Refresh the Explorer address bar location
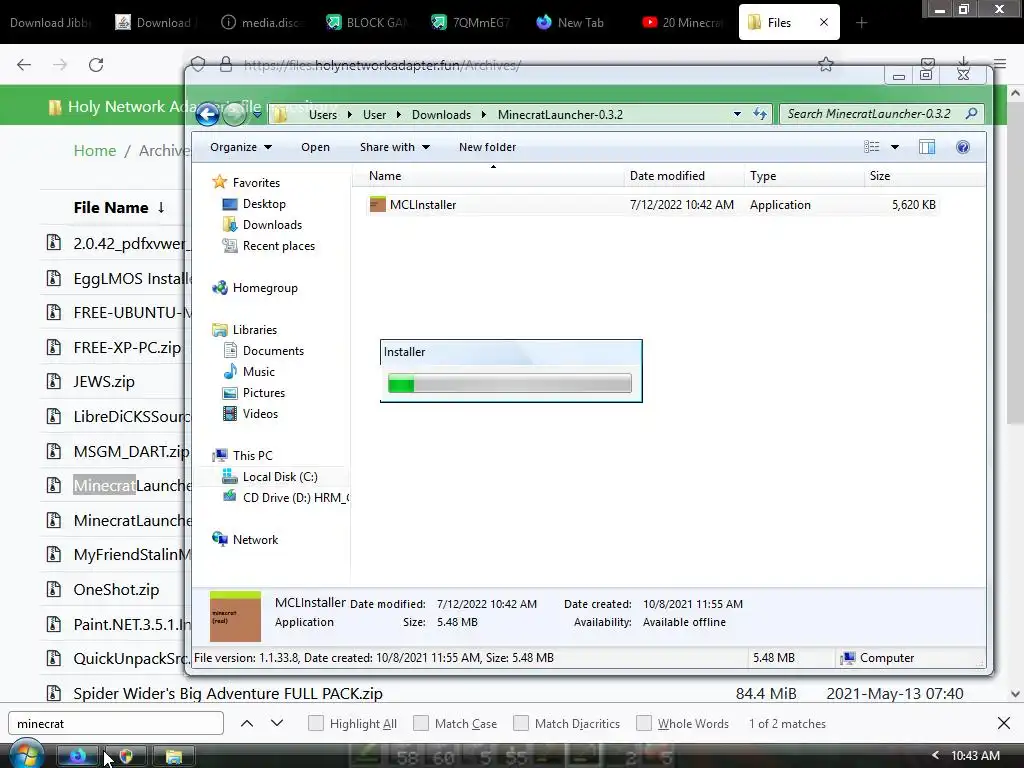Screen dimensions: 1024x768 point(760,114)
